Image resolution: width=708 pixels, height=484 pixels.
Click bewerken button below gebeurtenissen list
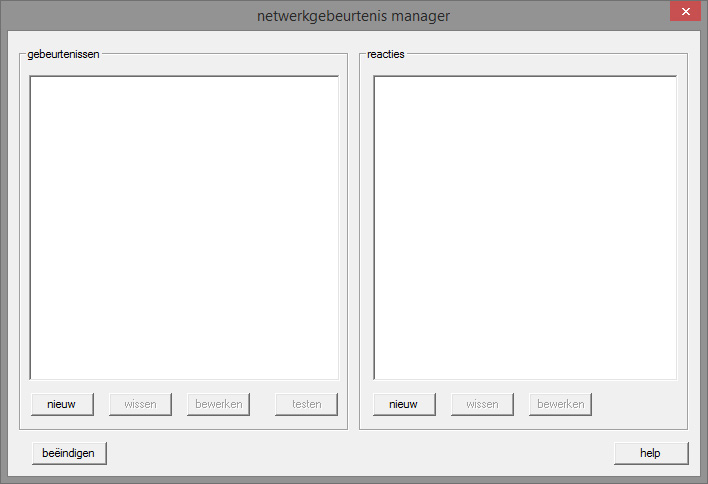[x=218, y=404]
